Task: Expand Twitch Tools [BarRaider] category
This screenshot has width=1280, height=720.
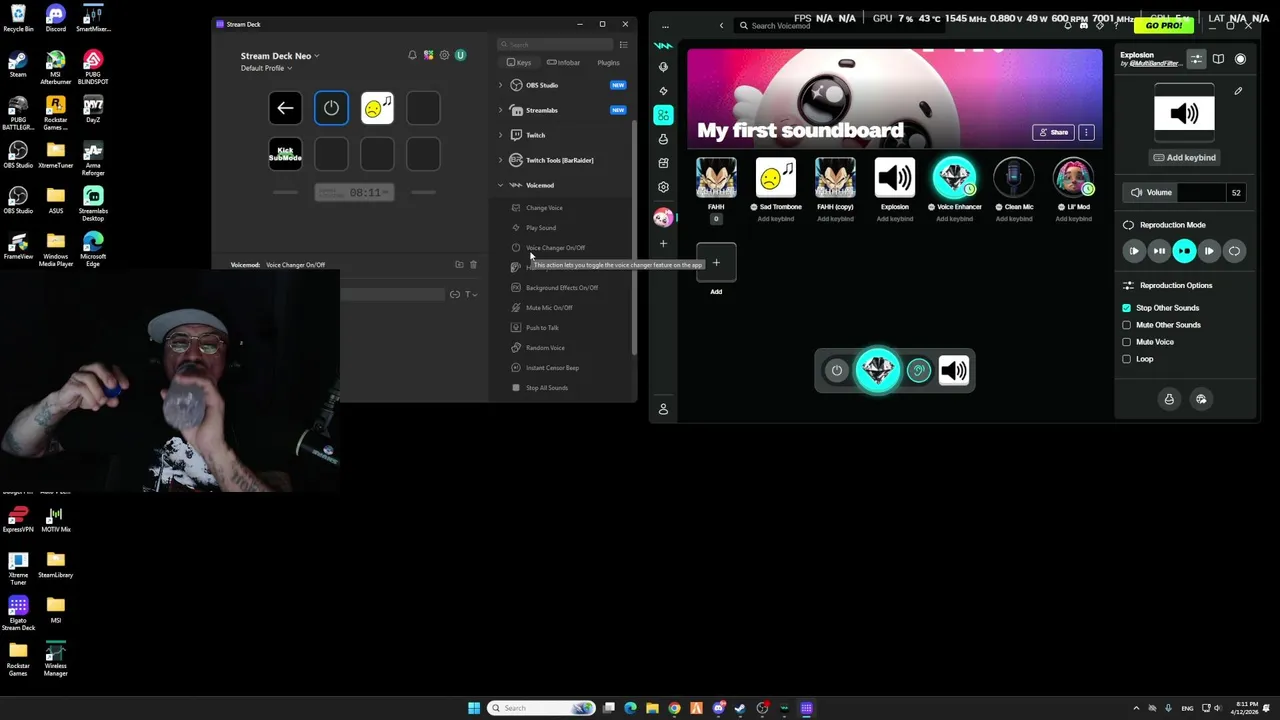Action: 501,160
